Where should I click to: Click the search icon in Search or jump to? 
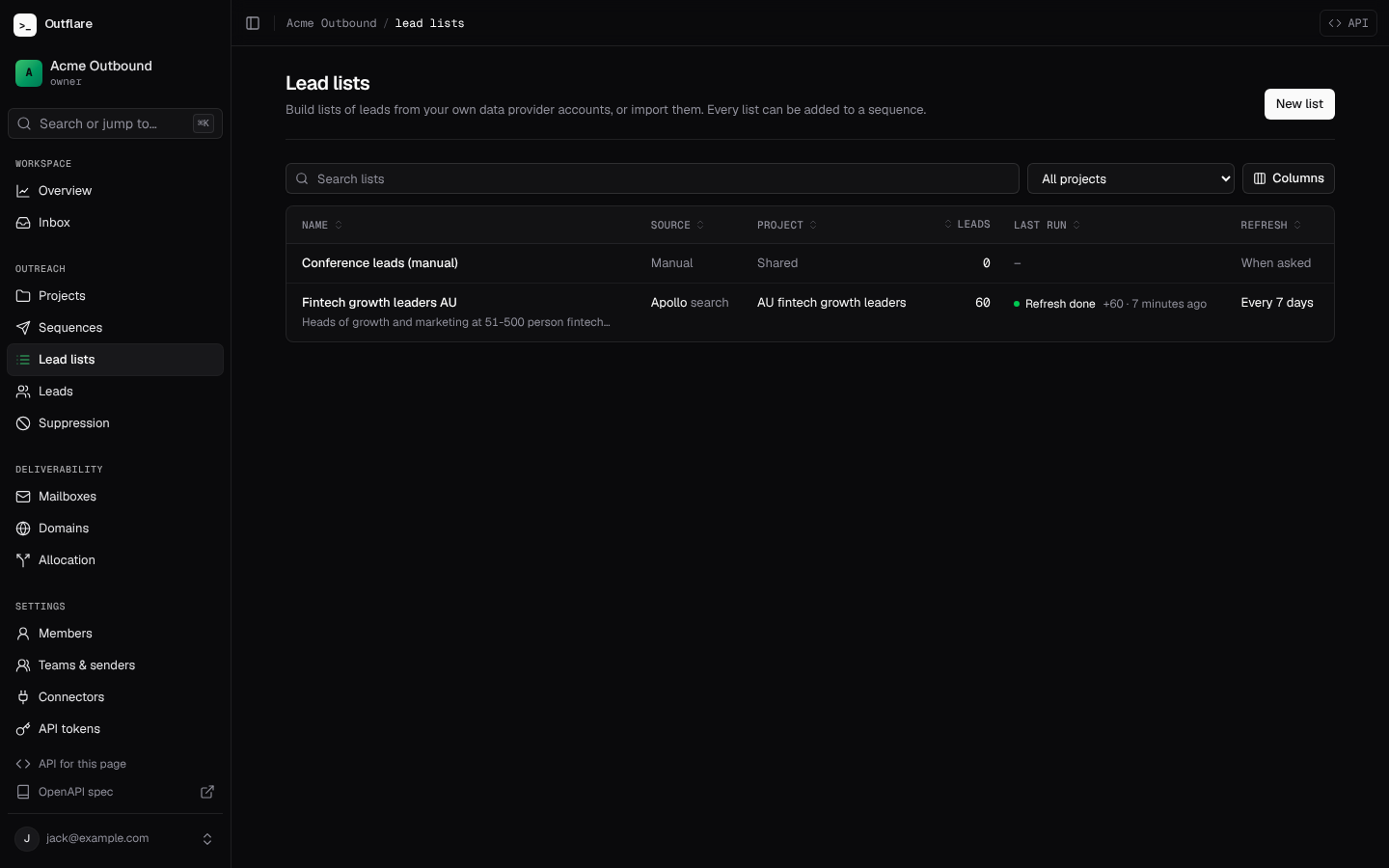click(x=23, y=123)
